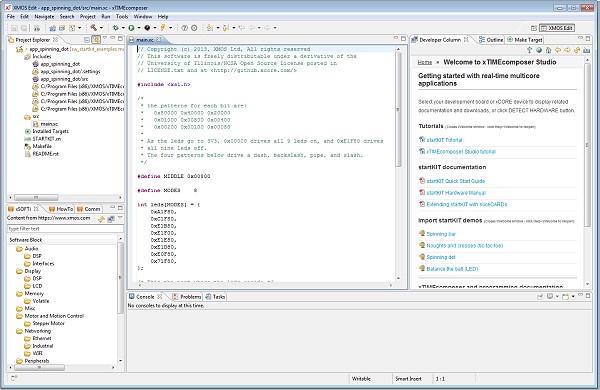Click the Display Selected Console icon

550,297
